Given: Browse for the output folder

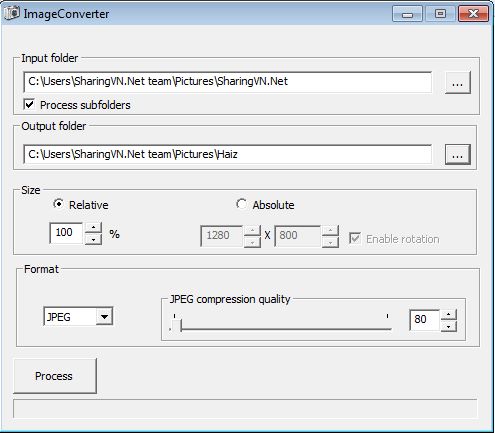Looking at the screenshot, I should pos(458,154).
